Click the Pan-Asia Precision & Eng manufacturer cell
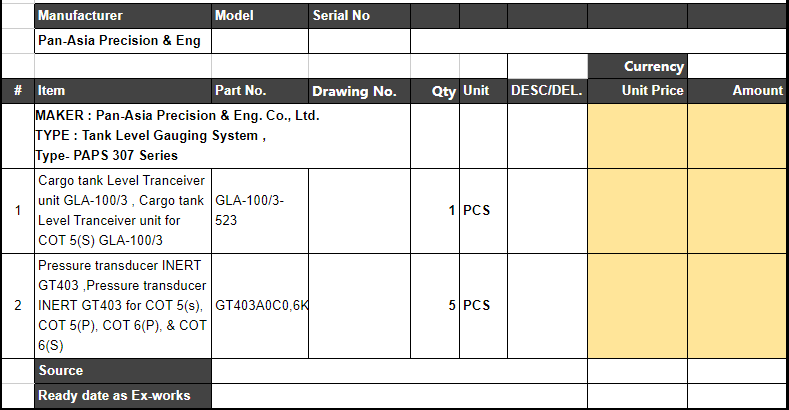Viewport: 789px width, 410px height. point(123,41)
